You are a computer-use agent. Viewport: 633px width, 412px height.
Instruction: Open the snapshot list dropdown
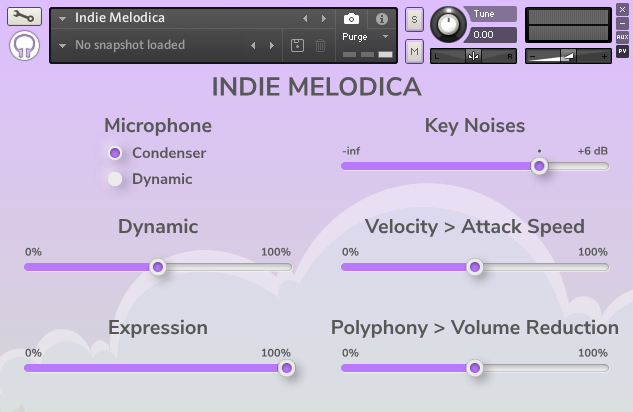point(63,45)
